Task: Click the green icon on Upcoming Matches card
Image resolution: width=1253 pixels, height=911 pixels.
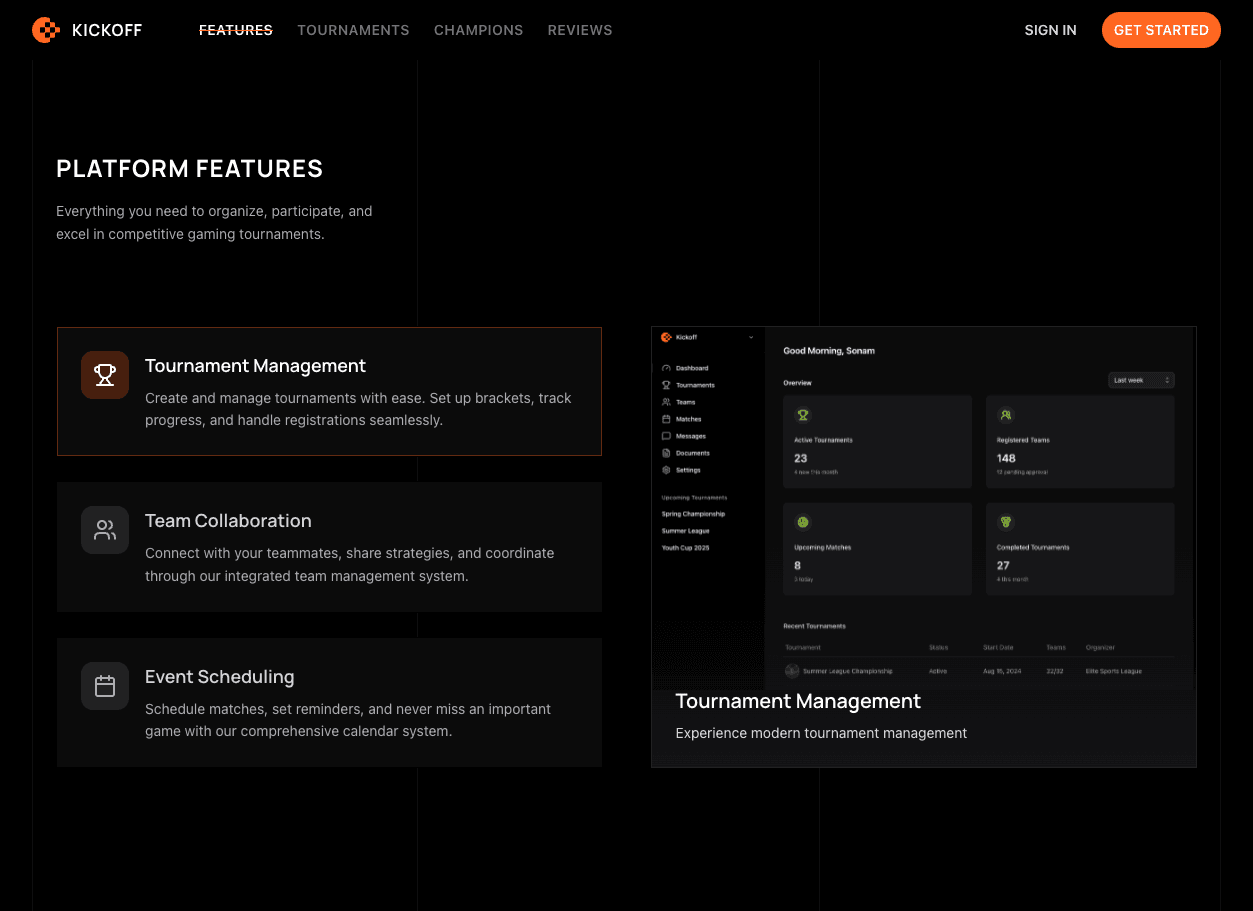Action: 802,522
